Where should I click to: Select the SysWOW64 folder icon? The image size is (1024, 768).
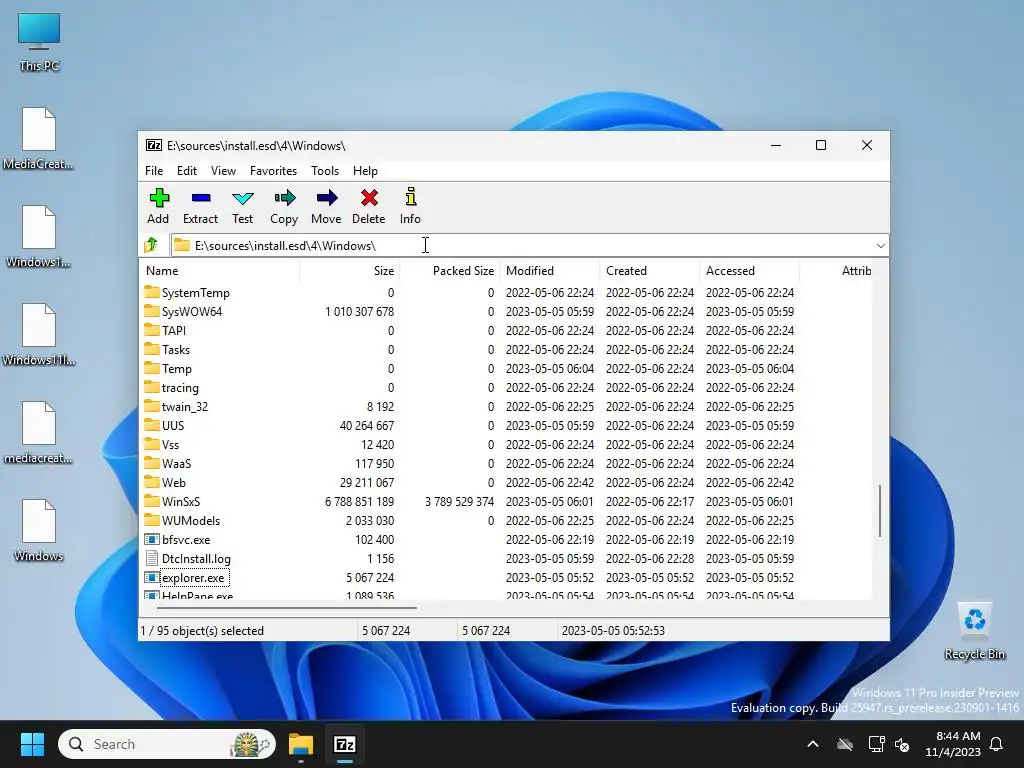(152, 311)
